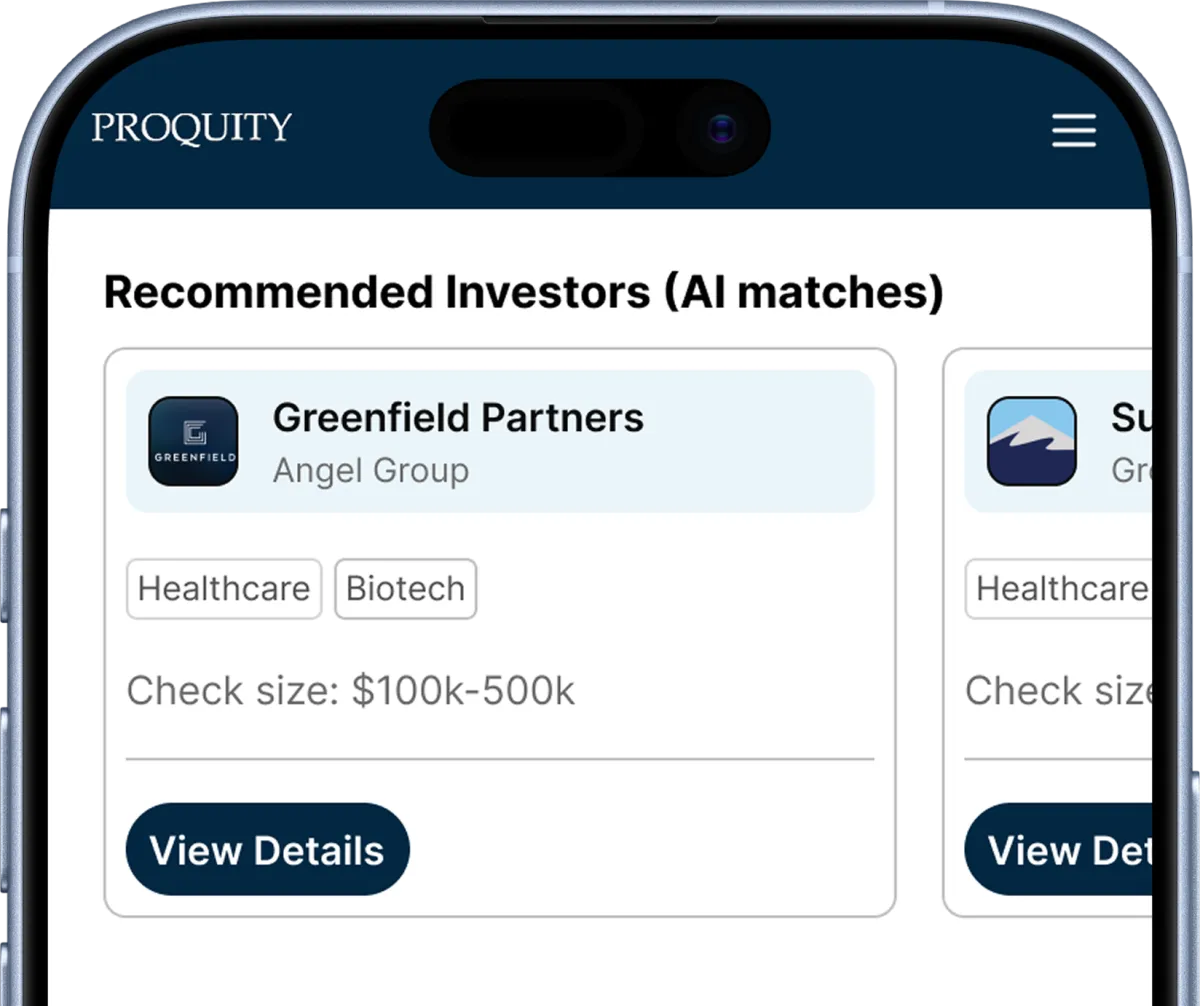Click the divider line in Greenfield card

coord(500,759)
